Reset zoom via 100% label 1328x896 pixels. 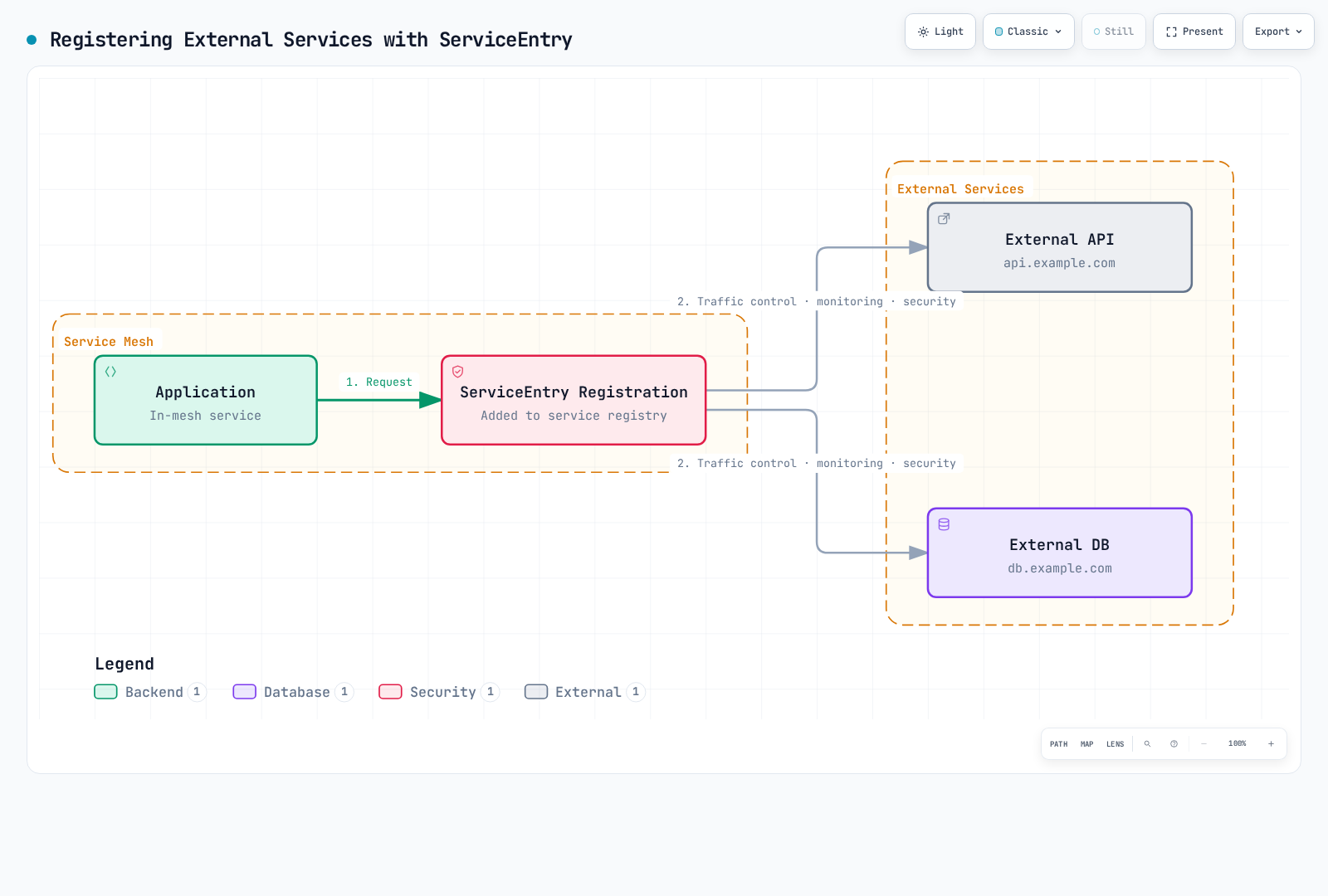1238,744
